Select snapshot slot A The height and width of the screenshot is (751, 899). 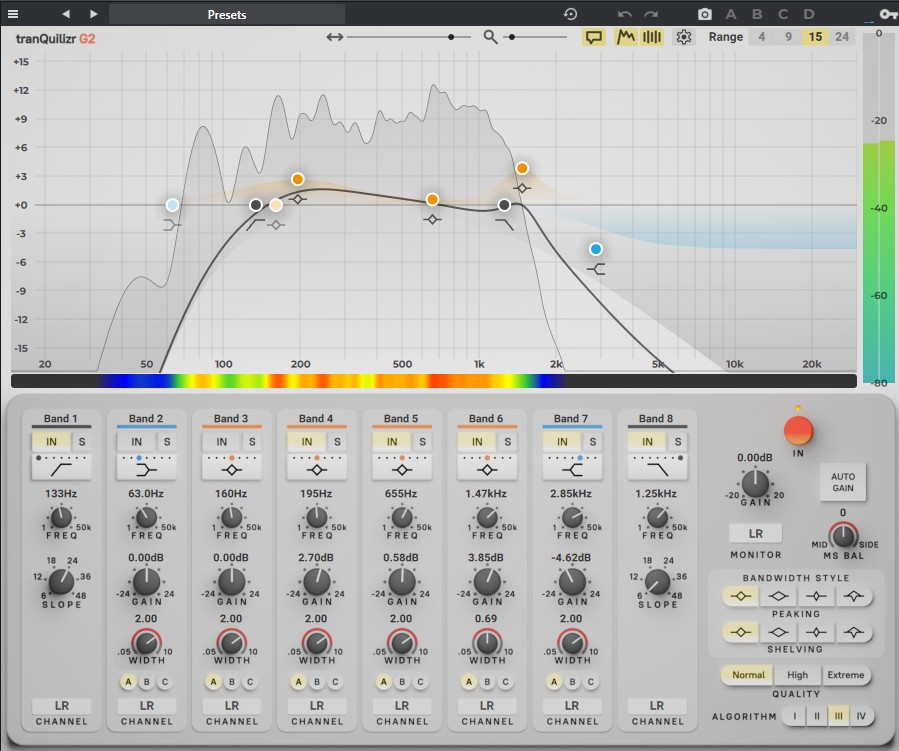coord(731,14)
